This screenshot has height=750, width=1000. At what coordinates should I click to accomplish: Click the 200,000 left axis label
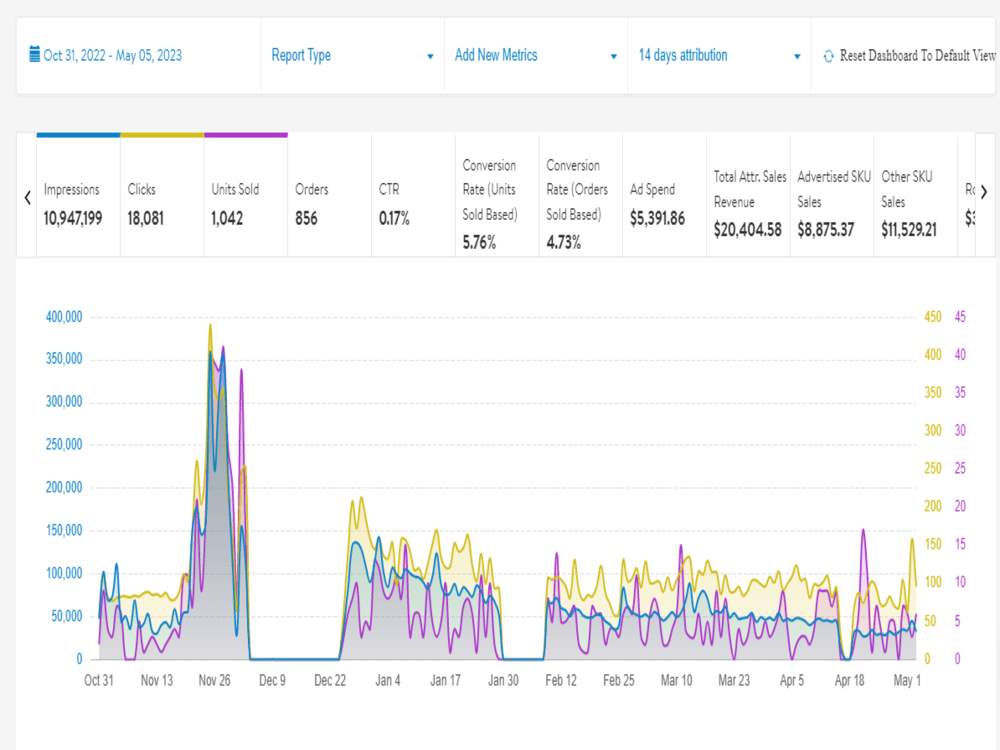pos(64,487)
